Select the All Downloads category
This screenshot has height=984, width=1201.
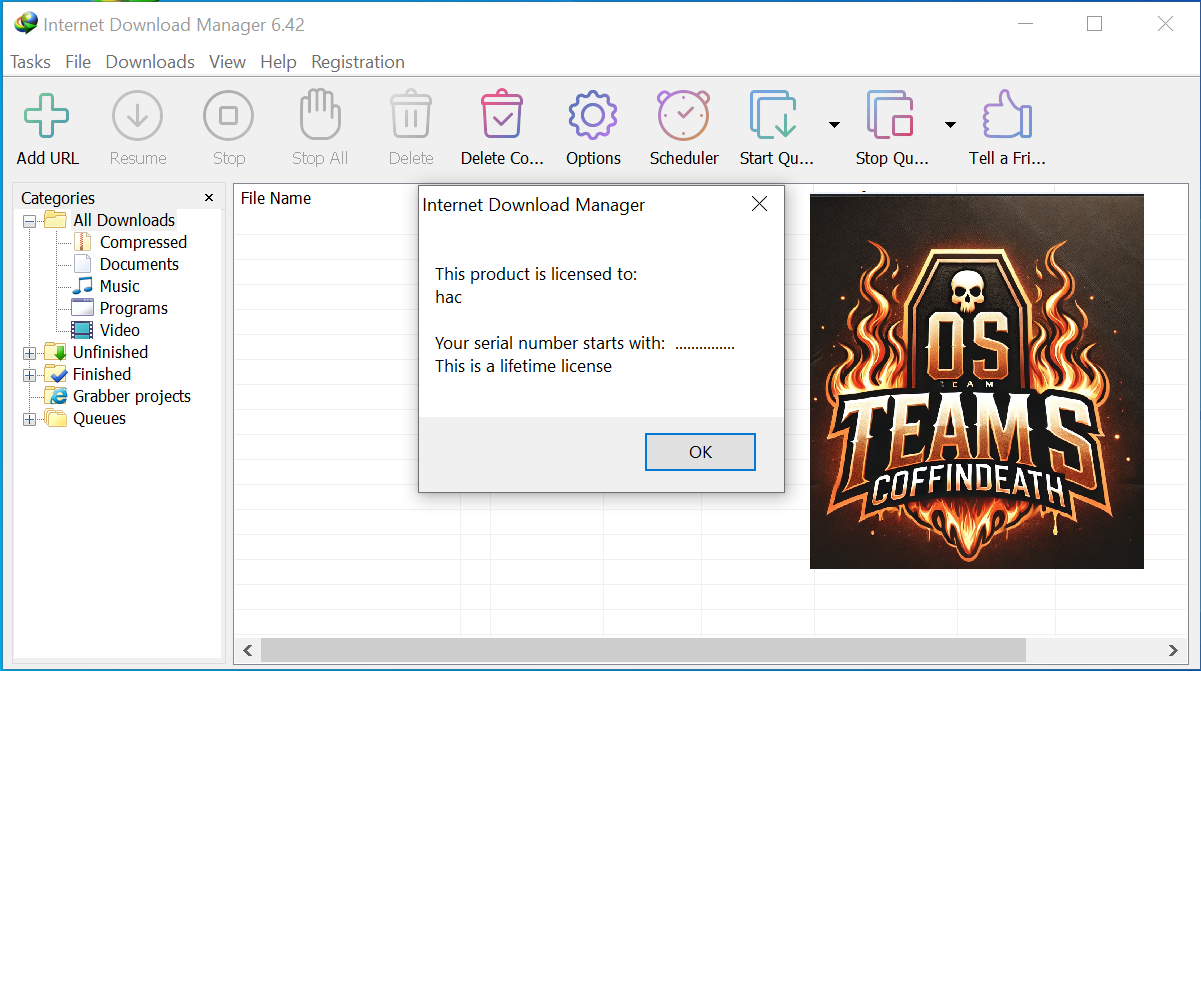(124, 220)
